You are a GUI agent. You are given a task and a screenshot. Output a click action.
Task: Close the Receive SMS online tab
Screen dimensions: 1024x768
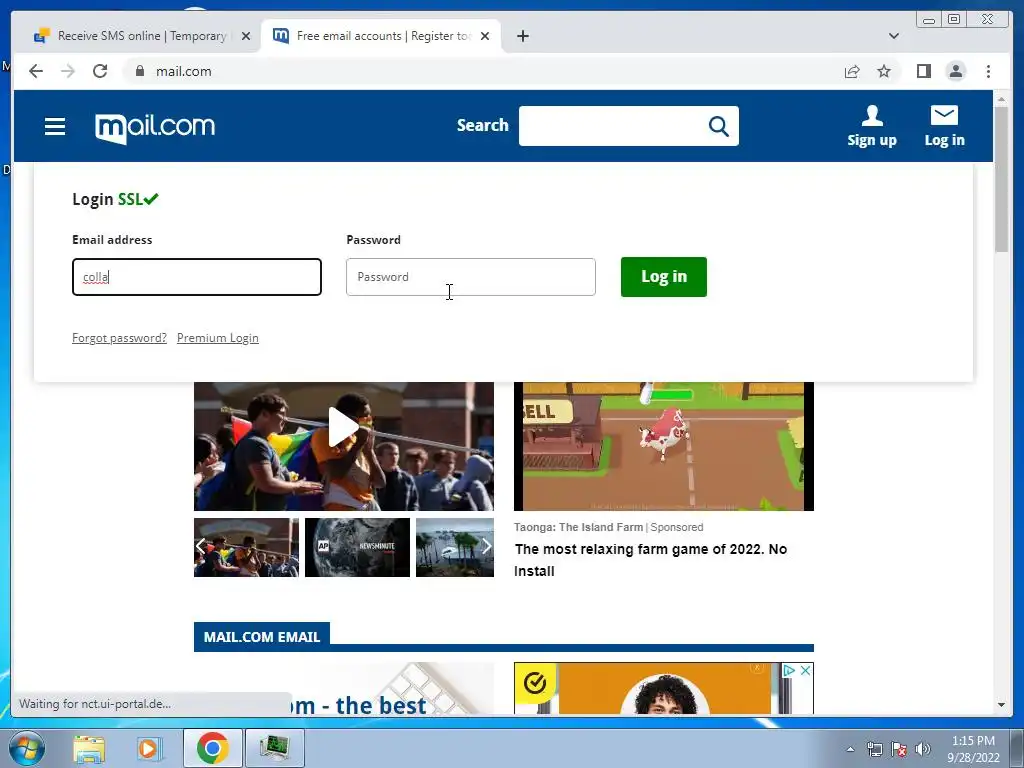point(246,36)
